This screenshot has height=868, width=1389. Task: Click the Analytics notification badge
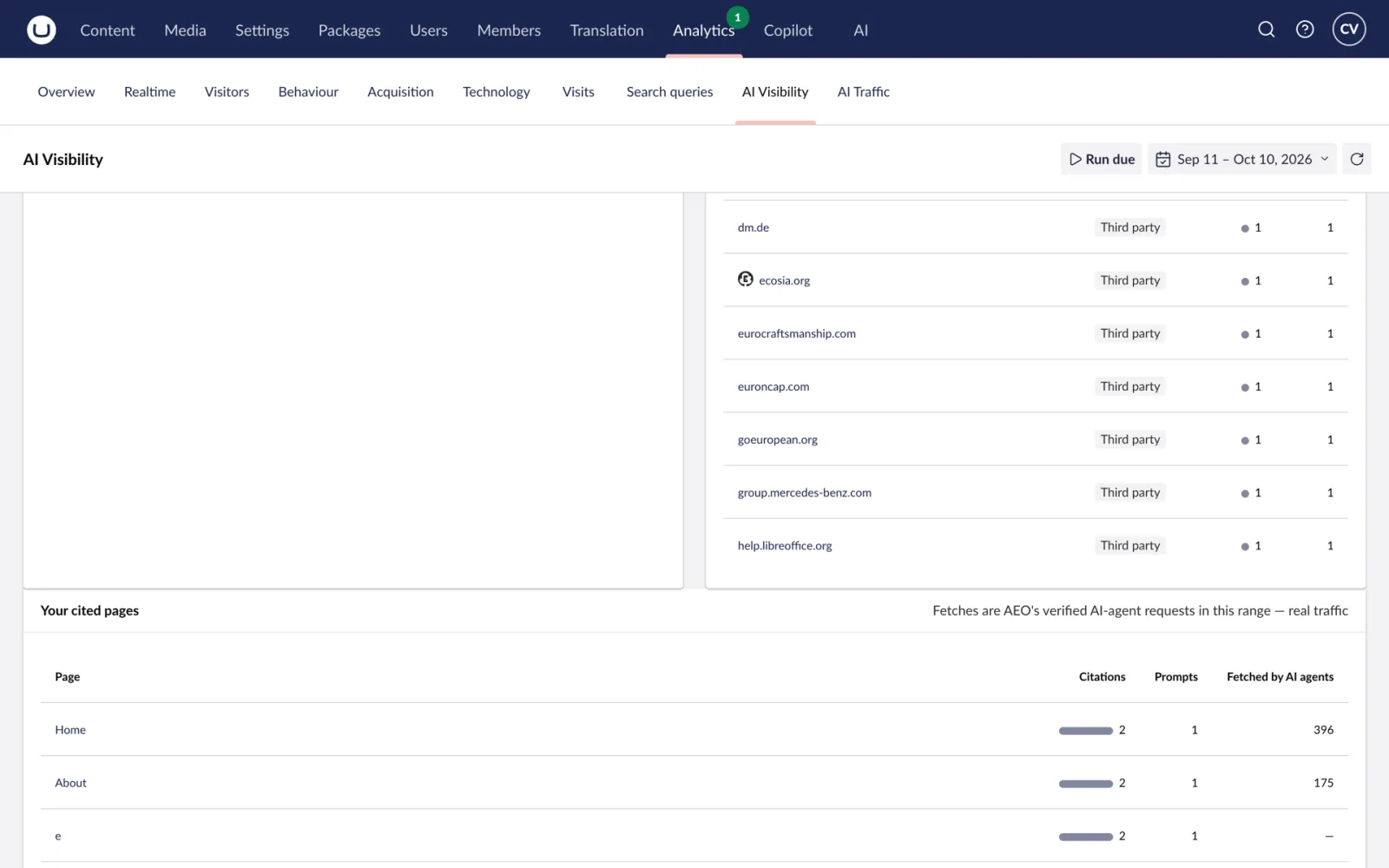pyautogui.click(x=738, y=16)
